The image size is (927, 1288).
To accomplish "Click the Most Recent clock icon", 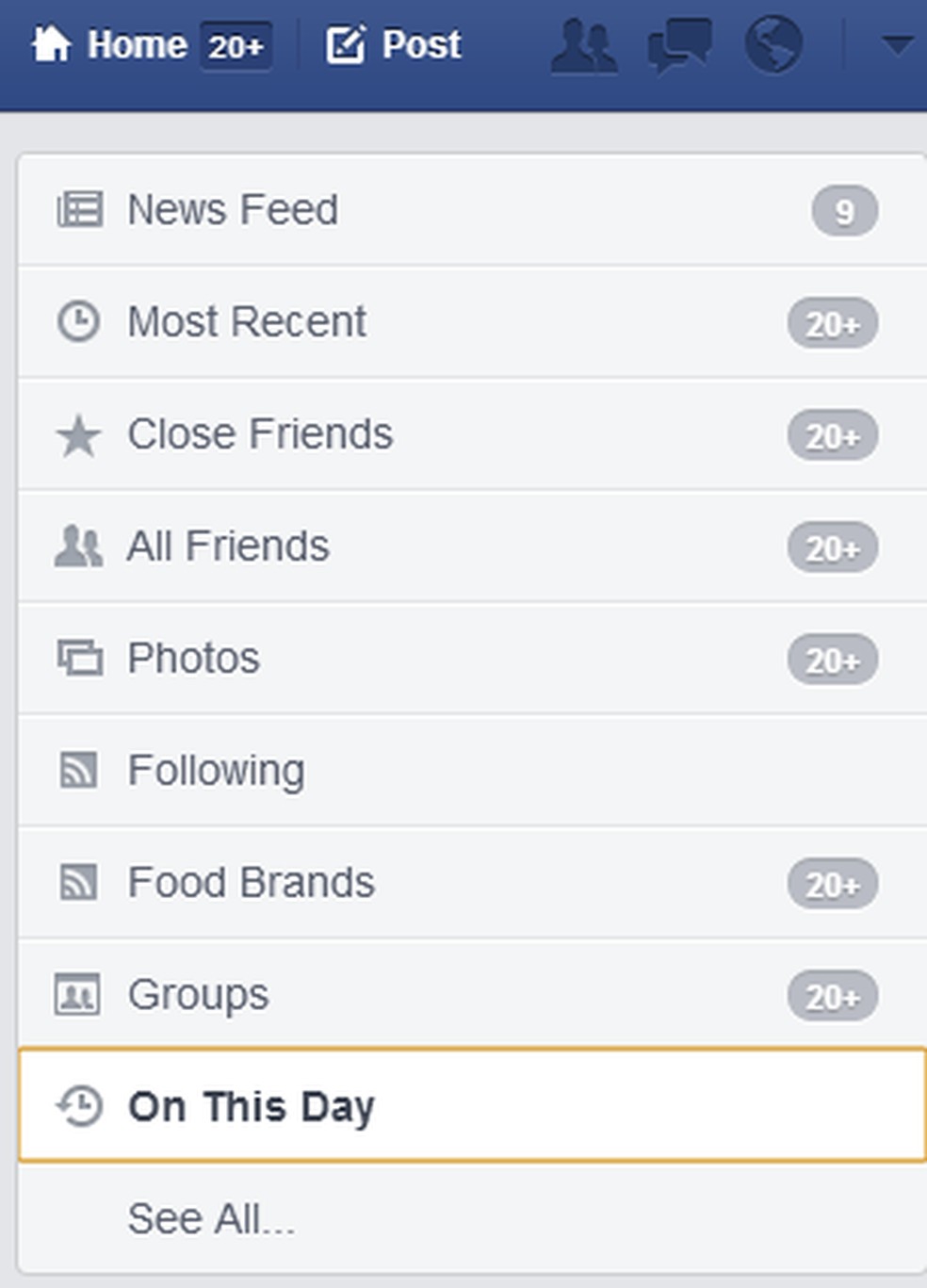I will click(78, 321).
